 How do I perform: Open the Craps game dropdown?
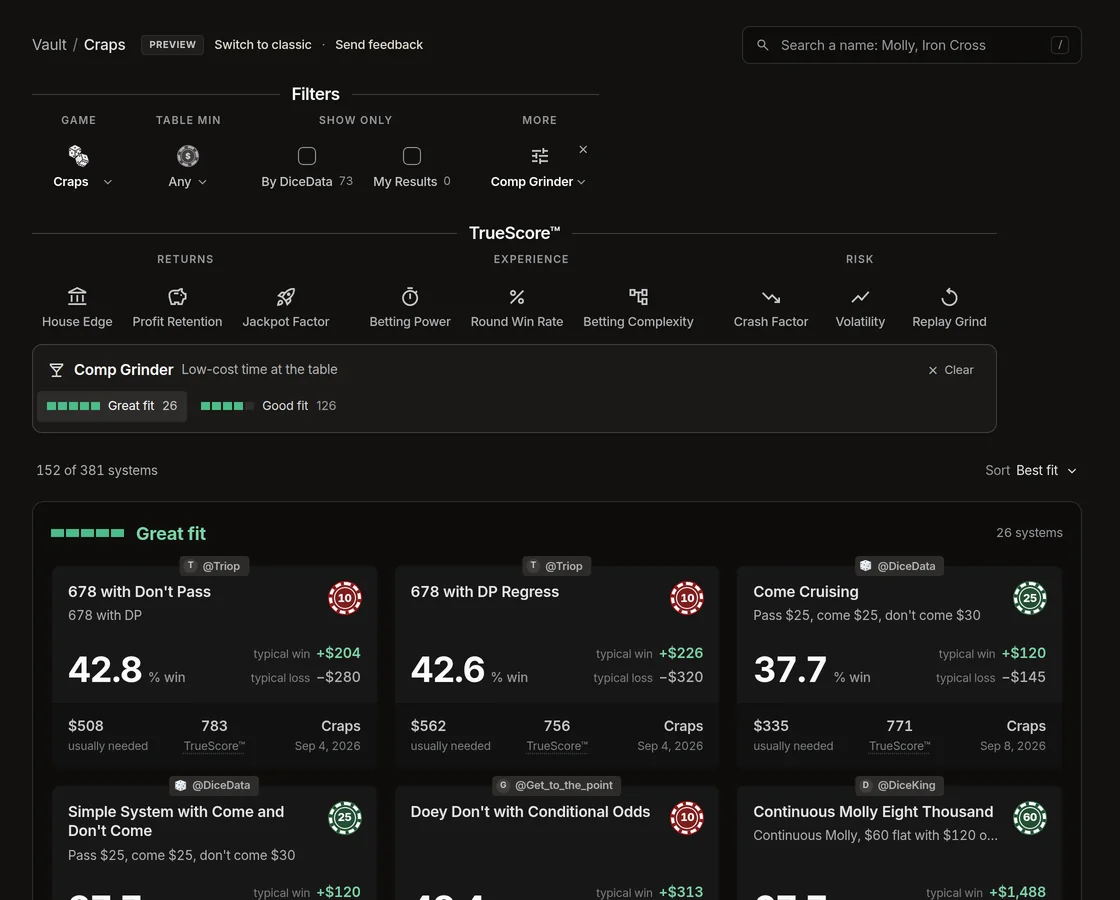[x=82, y=181]
